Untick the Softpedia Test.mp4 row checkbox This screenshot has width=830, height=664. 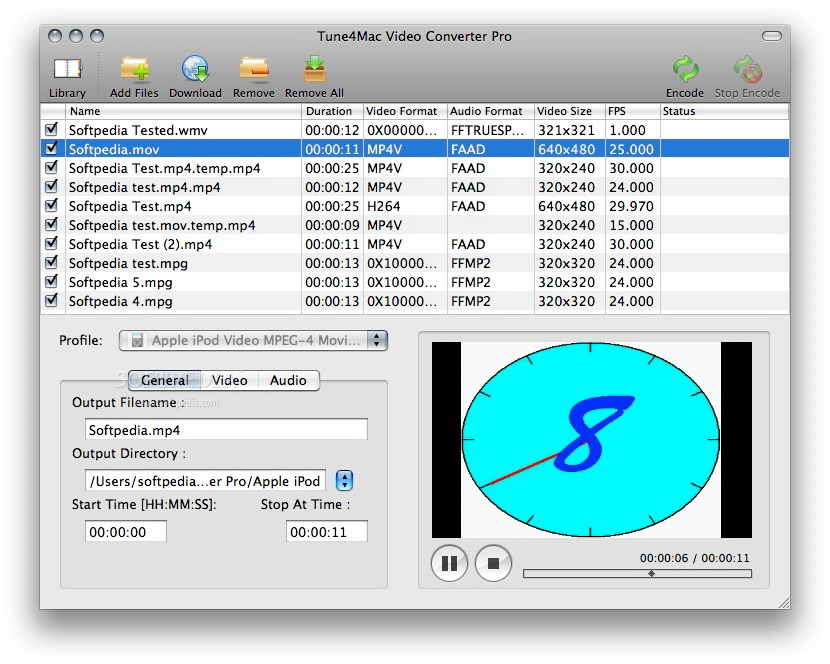point(52,206)
